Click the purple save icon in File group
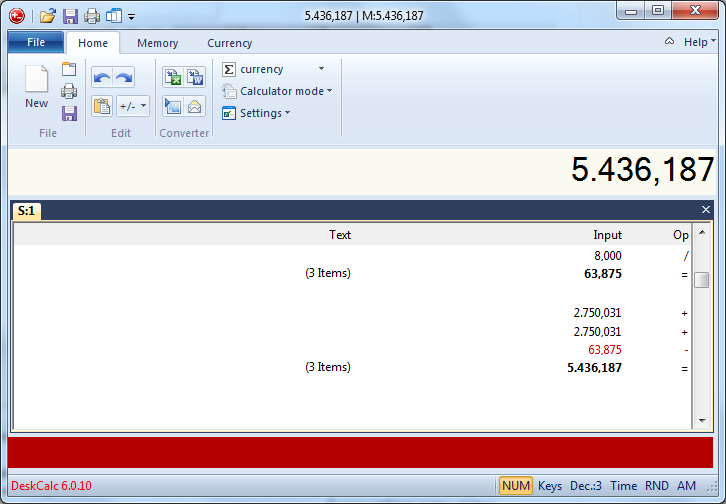 (x=69, y=113)
